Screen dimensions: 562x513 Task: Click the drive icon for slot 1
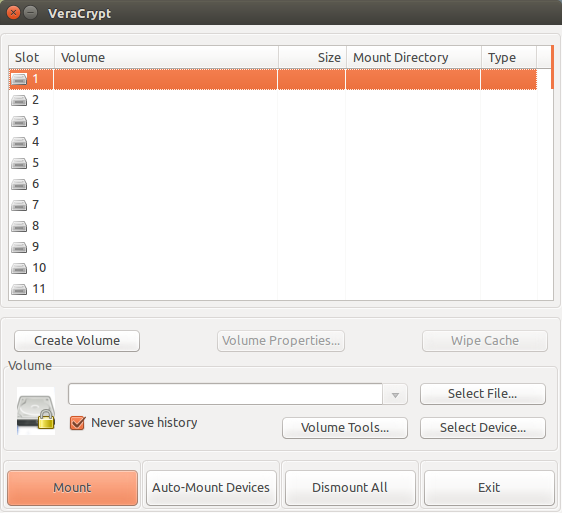point(19,79)
